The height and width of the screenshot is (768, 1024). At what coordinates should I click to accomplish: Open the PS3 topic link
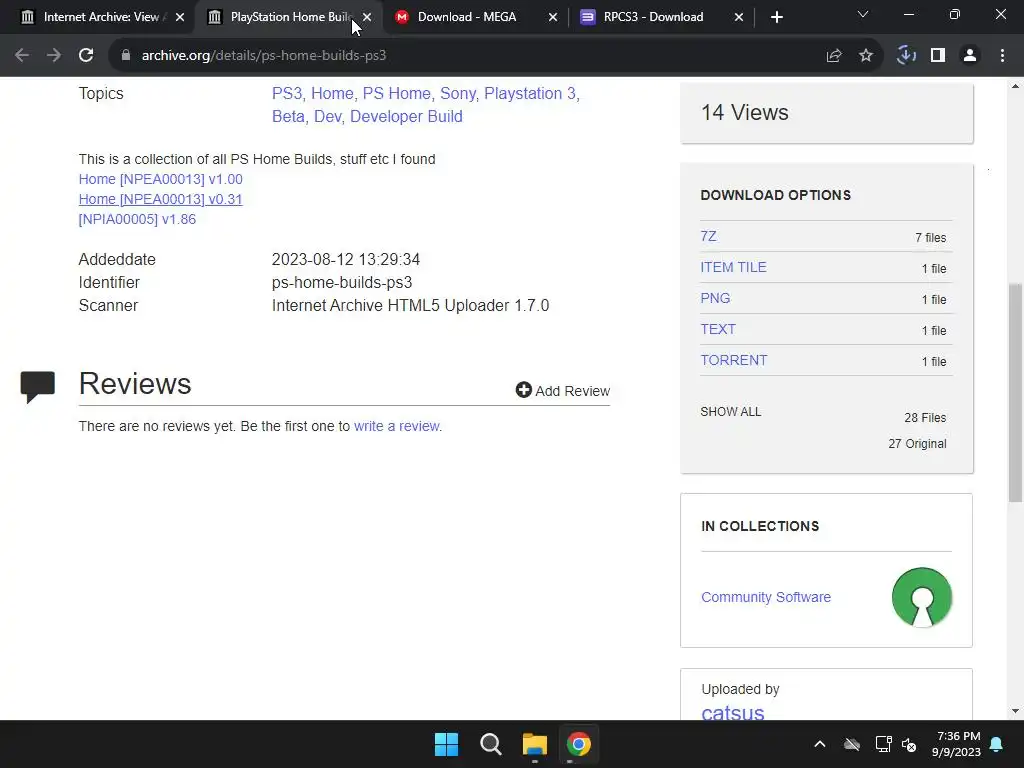[x=287, y=93]
